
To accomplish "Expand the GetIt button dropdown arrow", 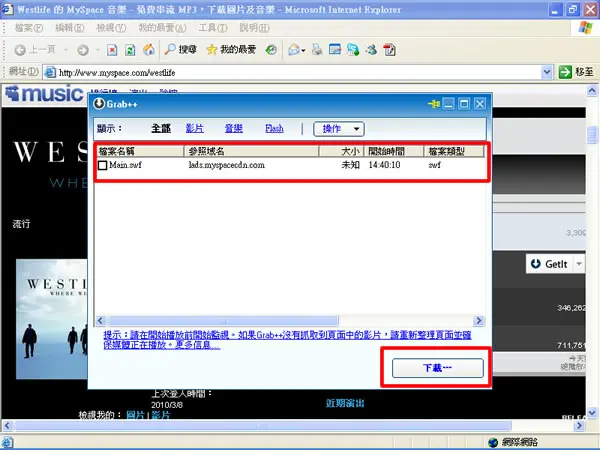I will coord(579,264).
